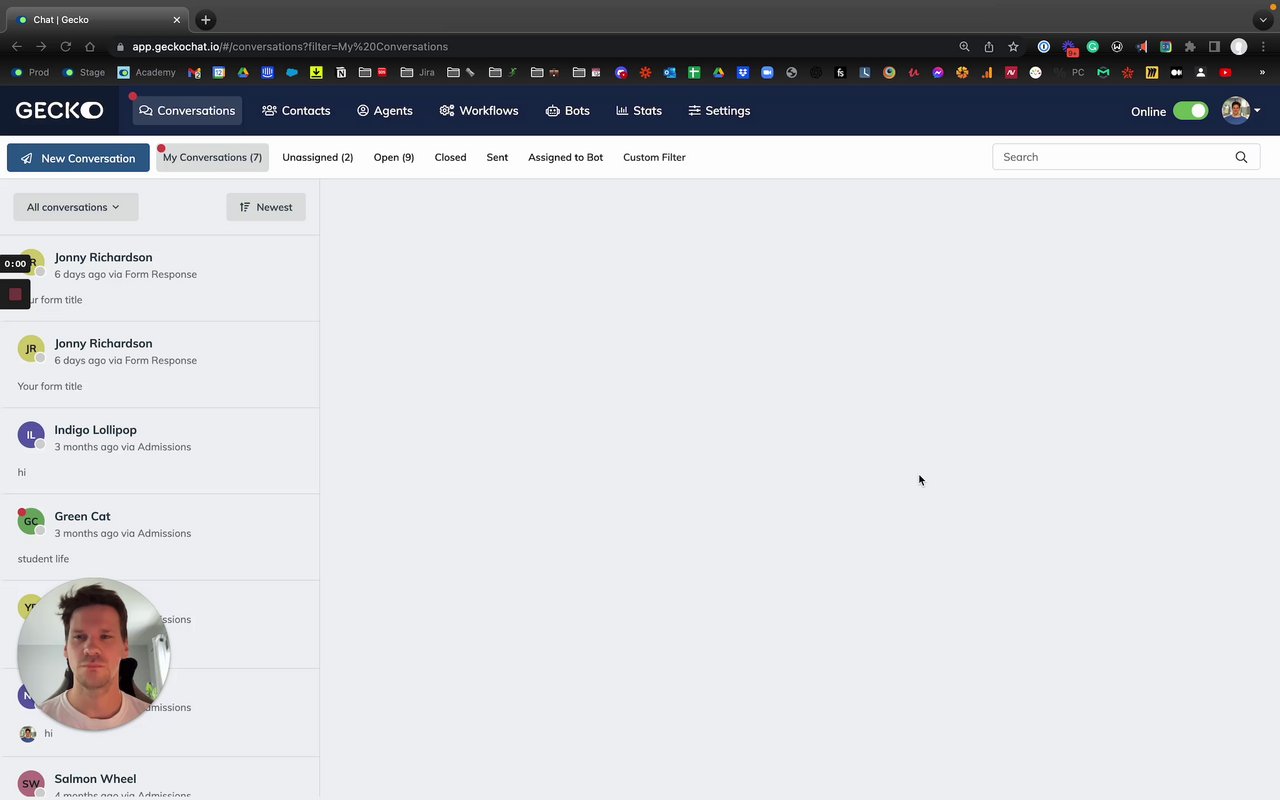Open the Extensions puzzle icon
Viewport: 1280px width, 800px height.
1190,46
